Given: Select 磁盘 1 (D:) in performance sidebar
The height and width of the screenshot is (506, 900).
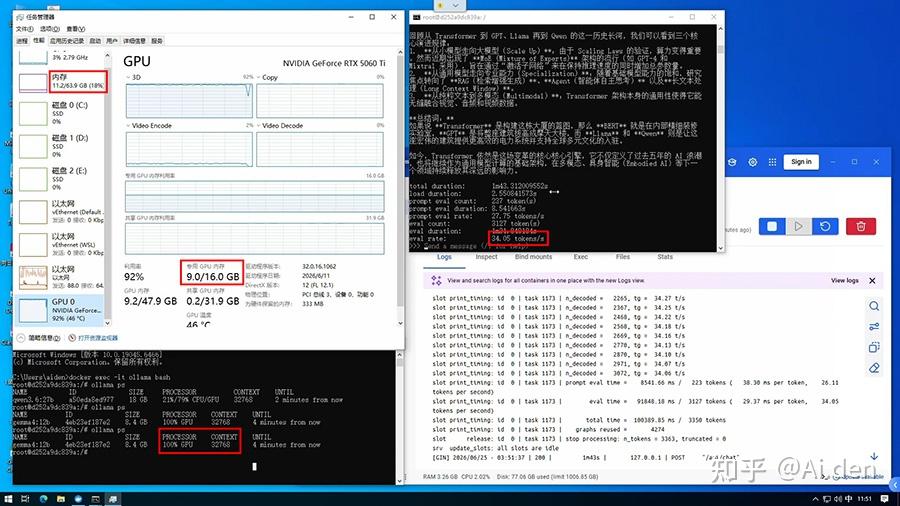Looking at the screenshot, I should (60, 146).
